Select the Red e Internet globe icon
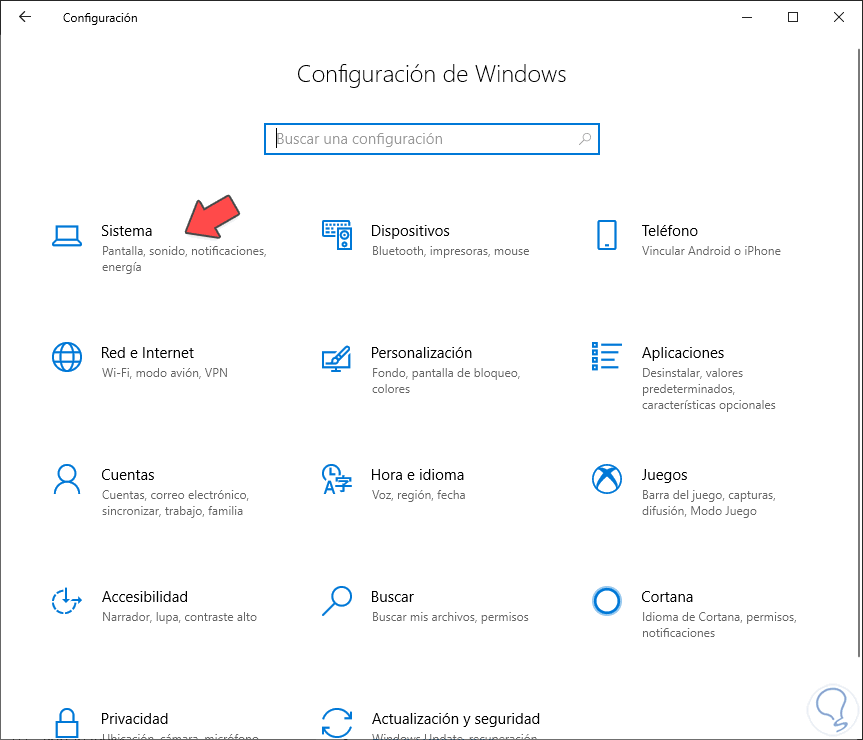 (66, 356)
